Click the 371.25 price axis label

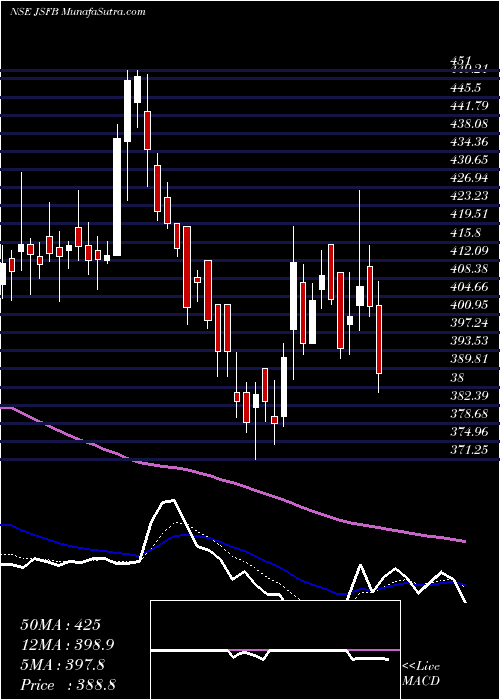pos(468,450)
